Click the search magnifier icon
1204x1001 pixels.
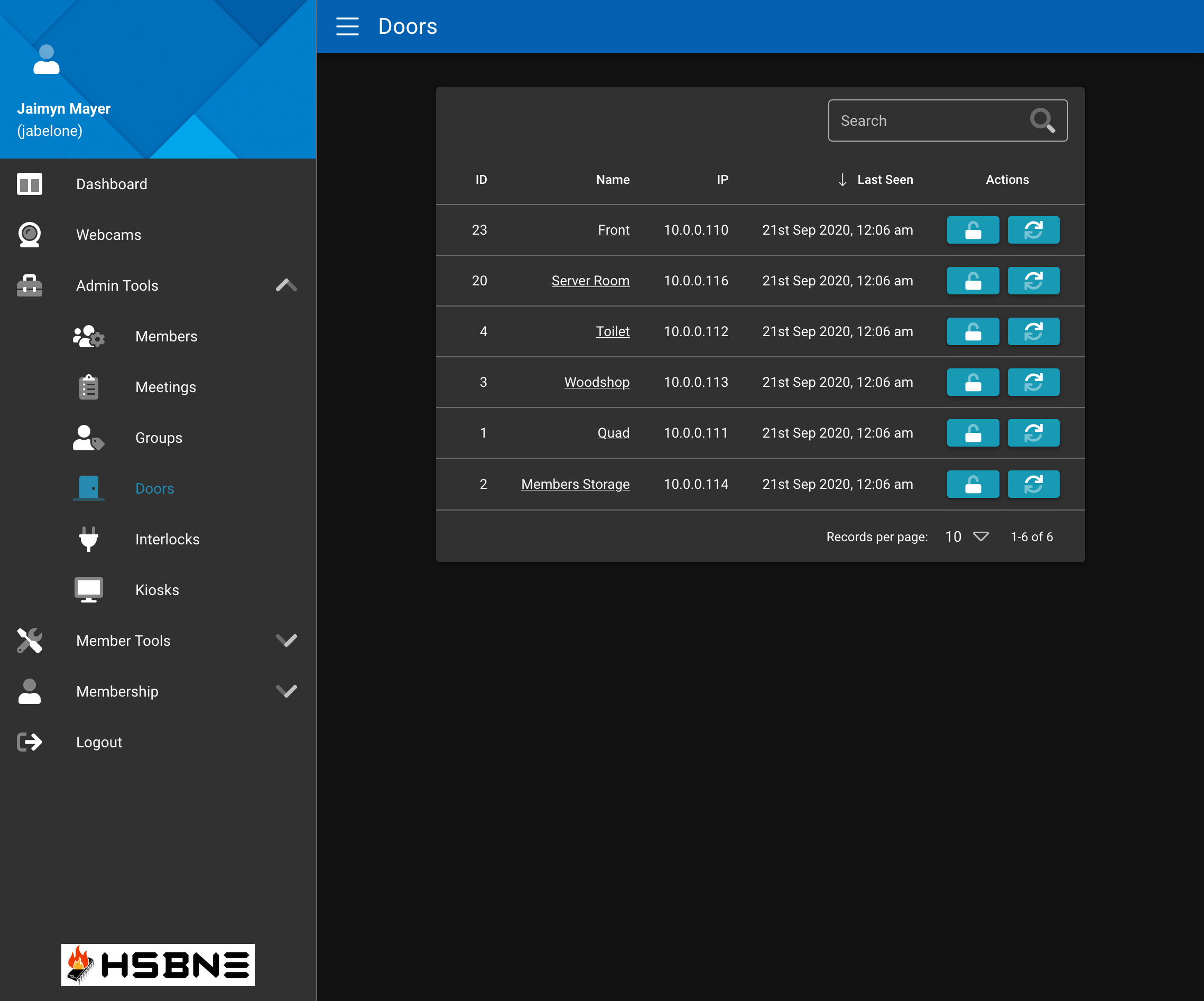(x=1042, y=121)
